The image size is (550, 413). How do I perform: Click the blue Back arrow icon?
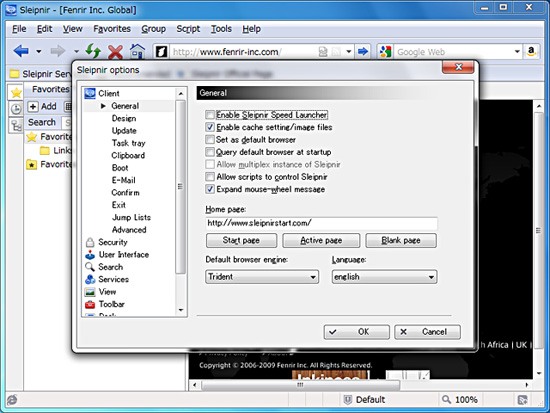coord(21,51)
